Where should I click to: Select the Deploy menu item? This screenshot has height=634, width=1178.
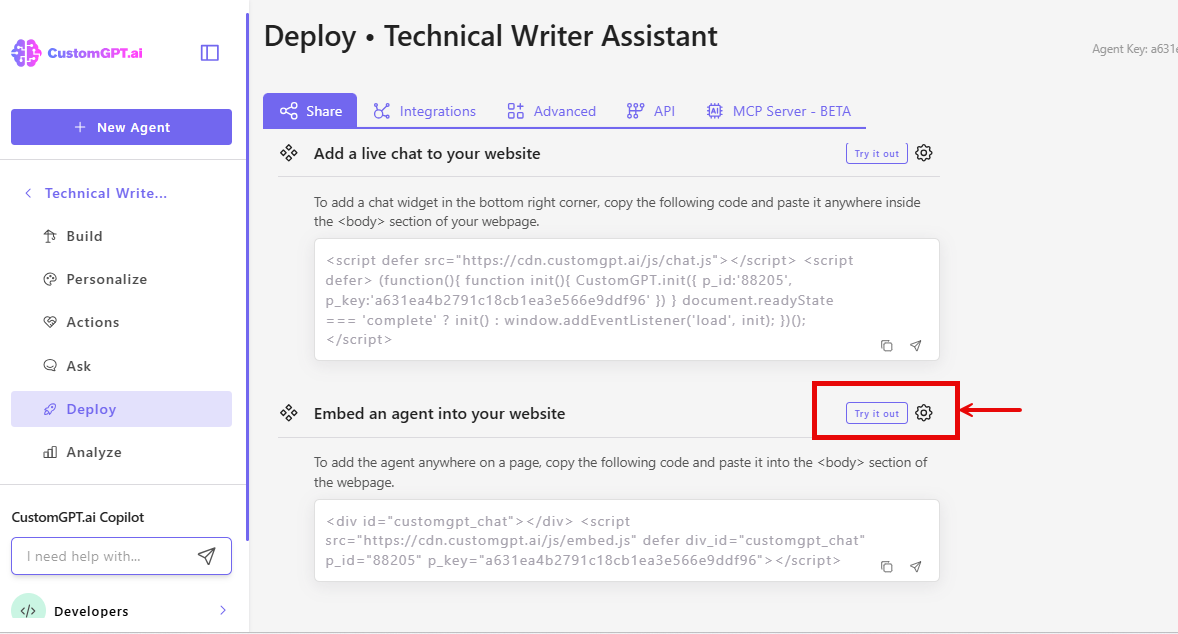[x=121, y=409]
